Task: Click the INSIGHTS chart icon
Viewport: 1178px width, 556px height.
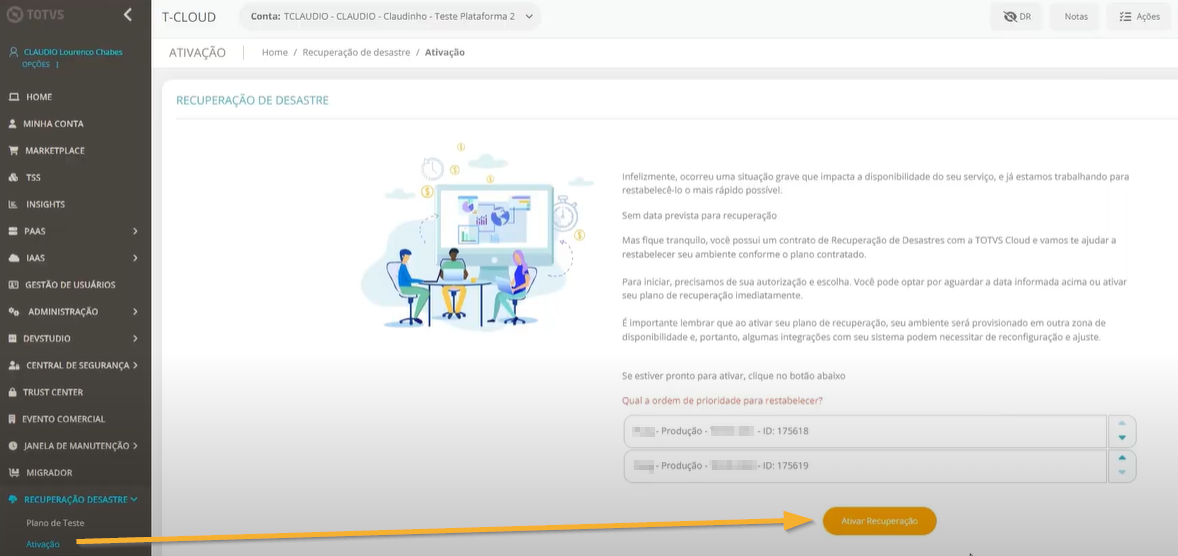Action: 13,204
